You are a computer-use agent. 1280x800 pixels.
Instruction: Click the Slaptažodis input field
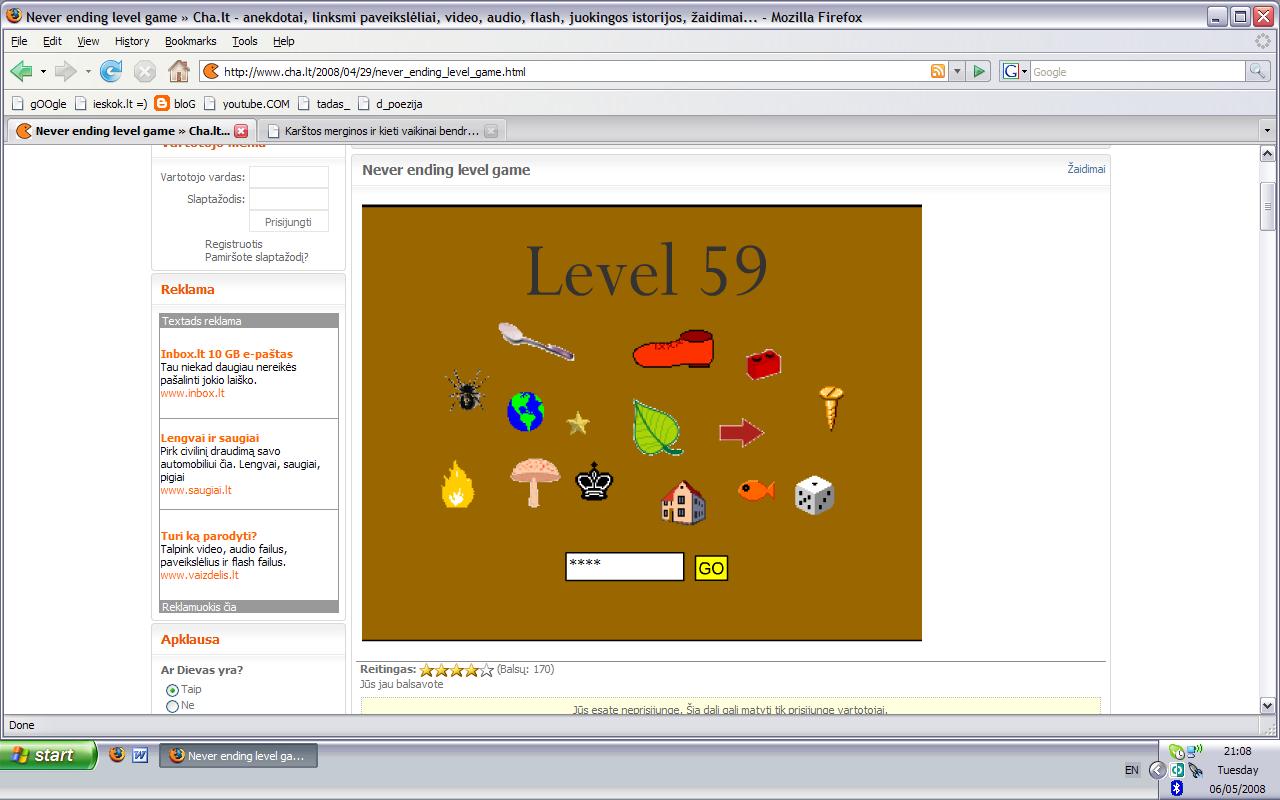coord(288,199)
